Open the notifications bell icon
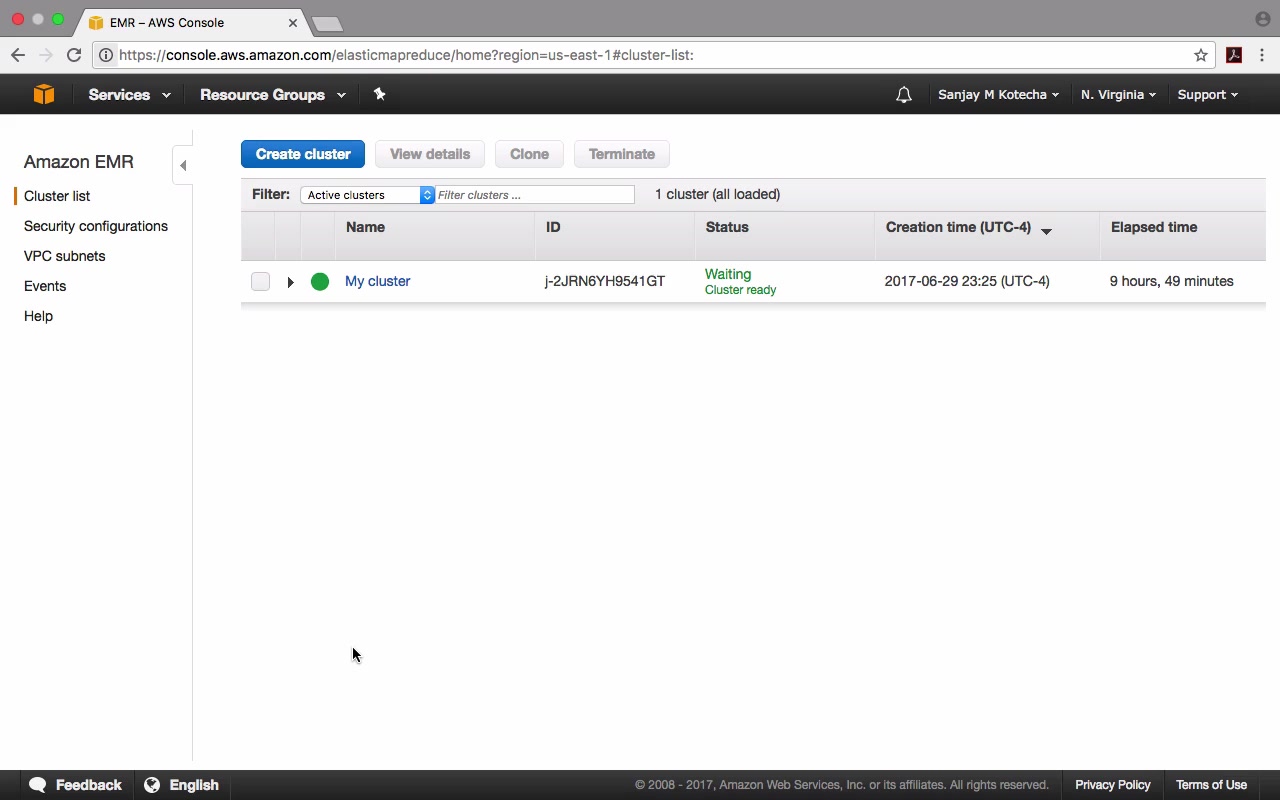 pos(904,95)
